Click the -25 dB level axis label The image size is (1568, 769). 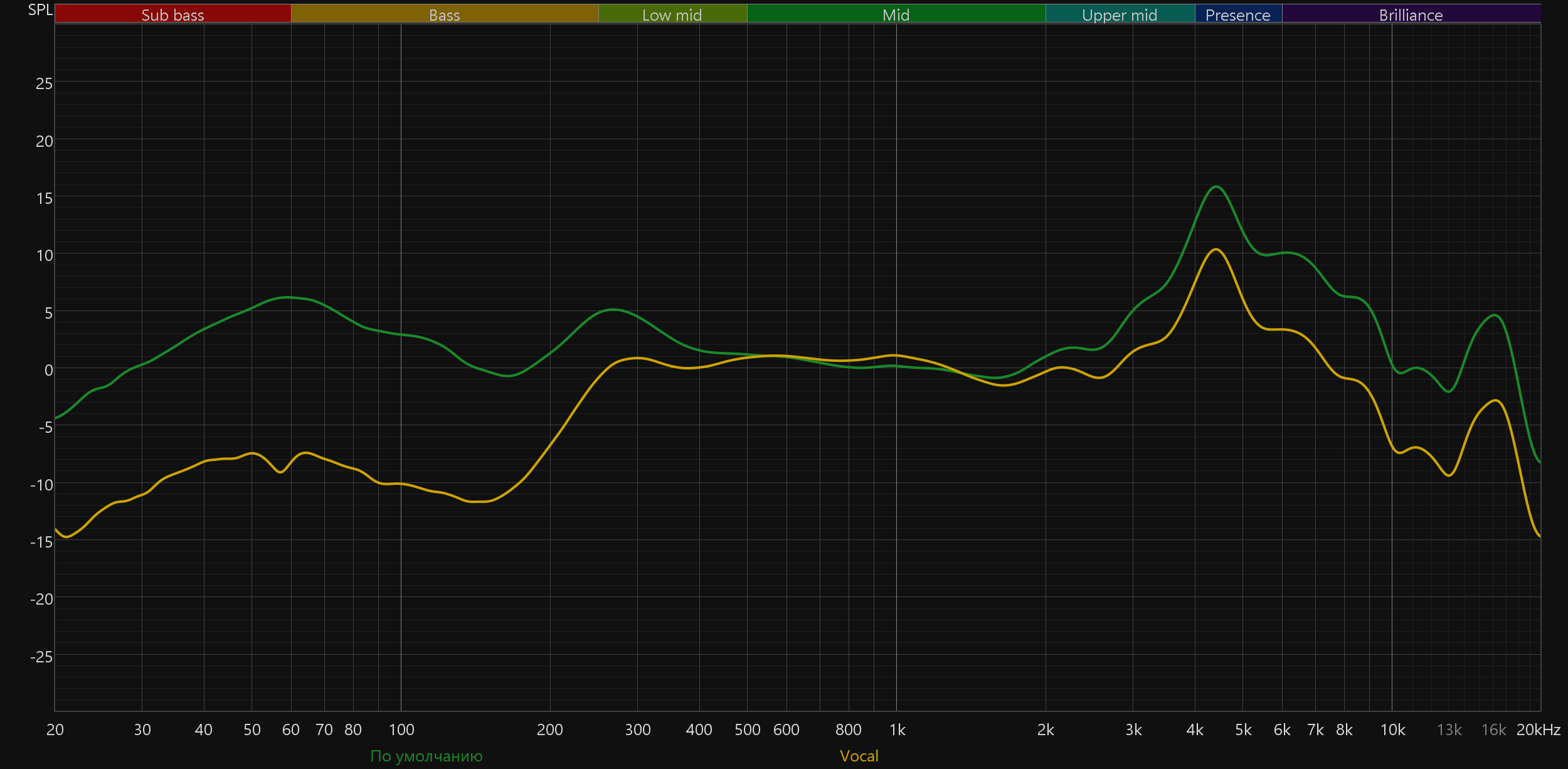click(41, 657)
